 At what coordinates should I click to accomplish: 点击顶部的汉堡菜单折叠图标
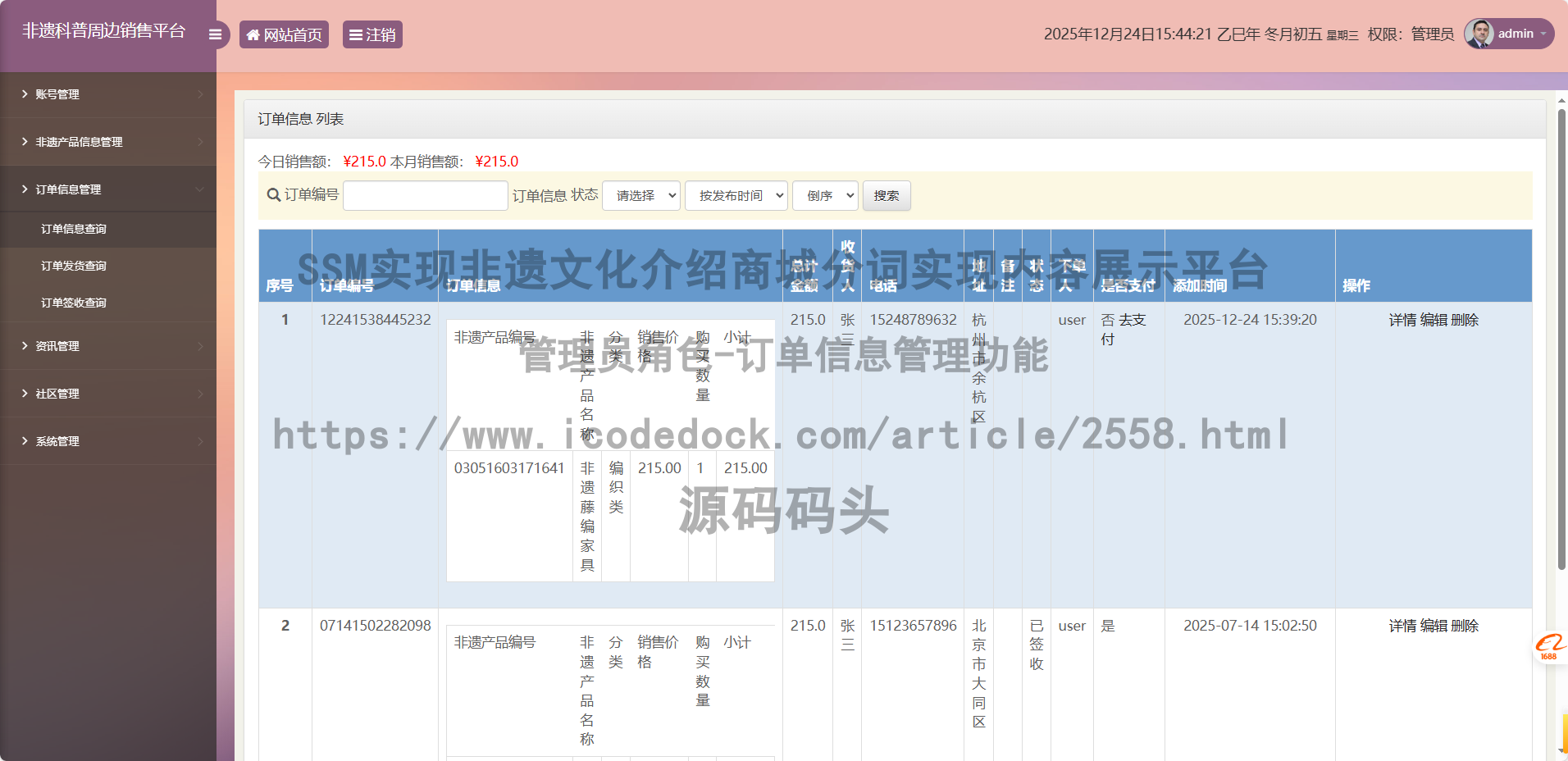pyautogui.click(x=215, y=34)
